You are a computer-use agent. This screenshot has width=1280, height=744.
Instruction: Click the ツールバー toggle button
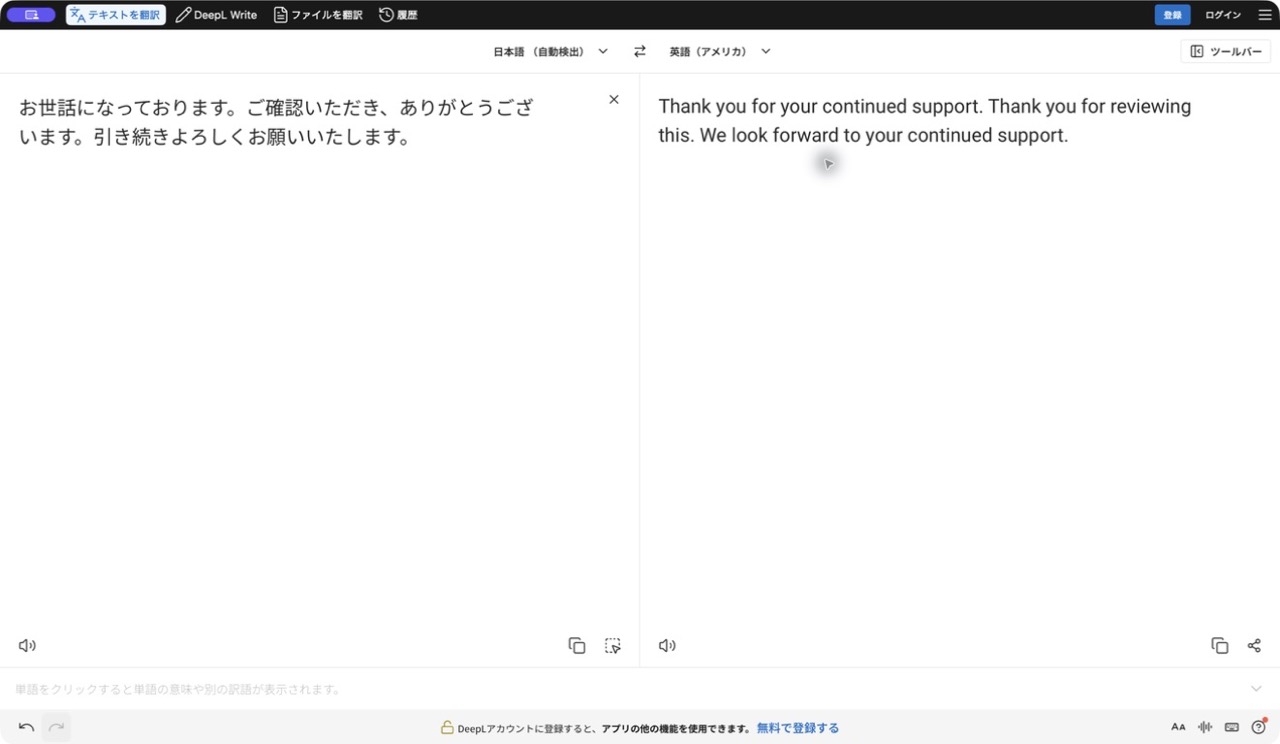point(1226,51)
